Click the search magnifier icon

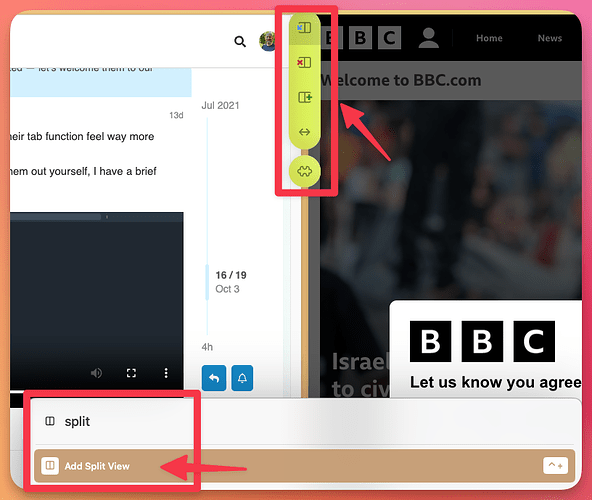(x=240, y=41)
